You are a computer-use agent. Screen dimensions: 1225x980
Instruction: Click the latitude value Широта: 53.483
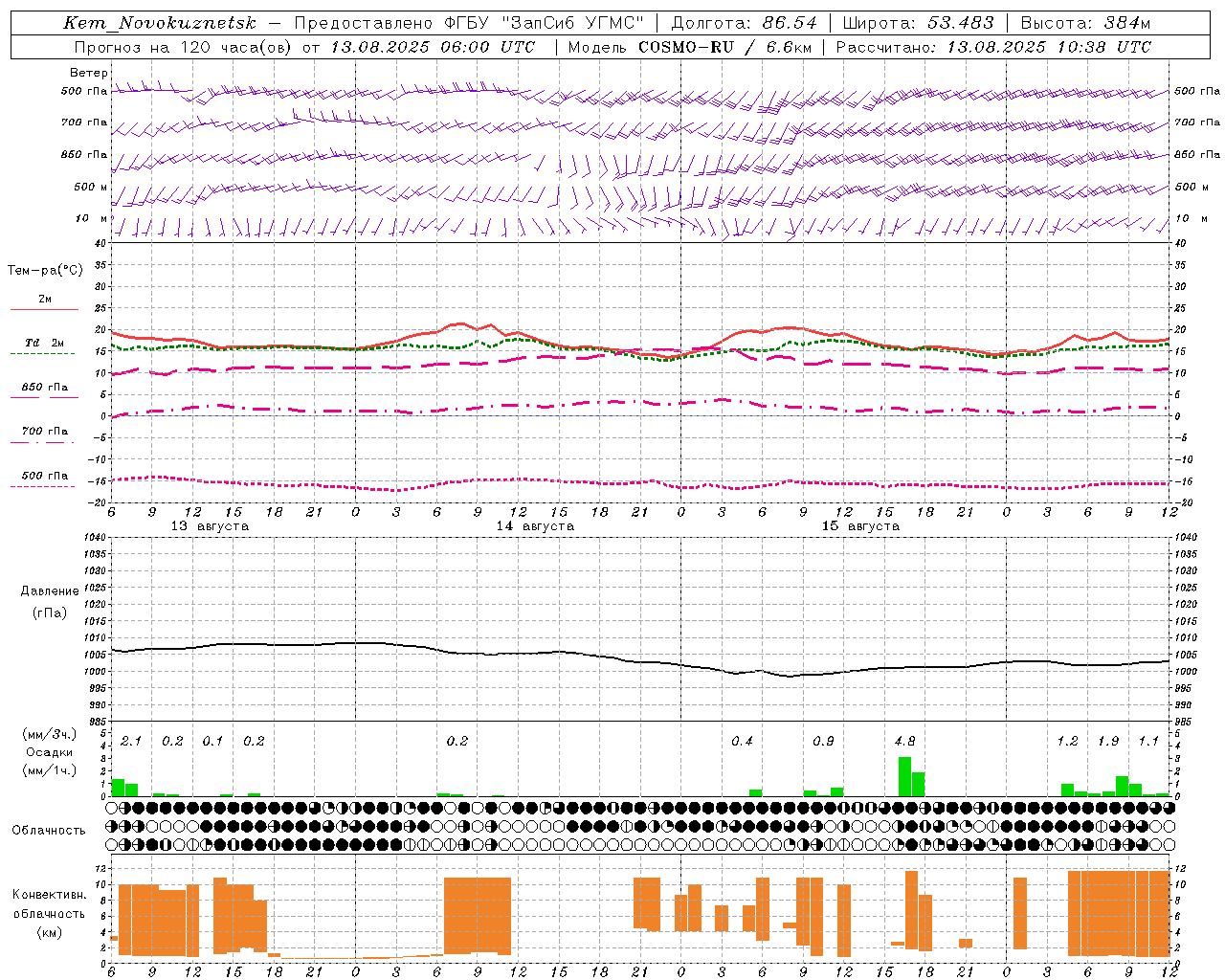918,23
